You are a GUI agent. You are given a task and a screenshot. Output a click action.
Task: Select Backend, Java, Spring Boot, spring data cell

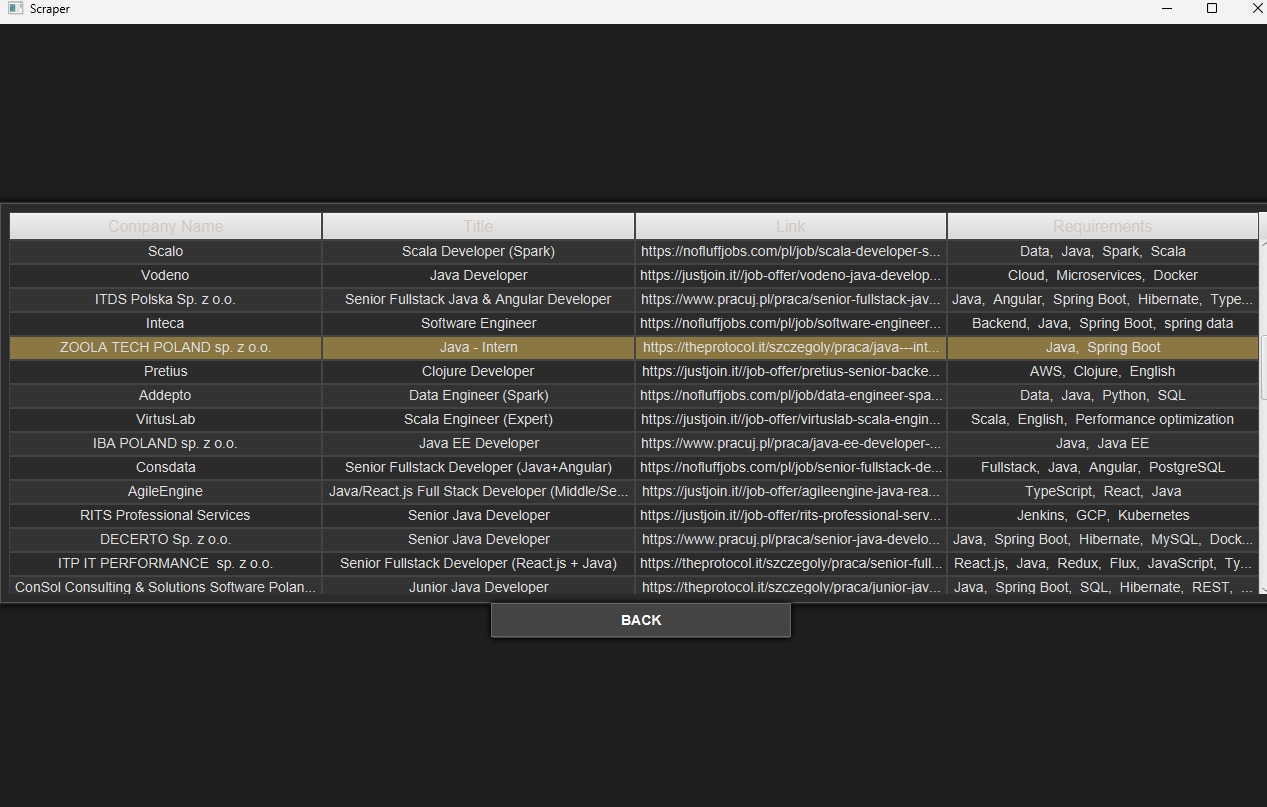pos(1103,323)
